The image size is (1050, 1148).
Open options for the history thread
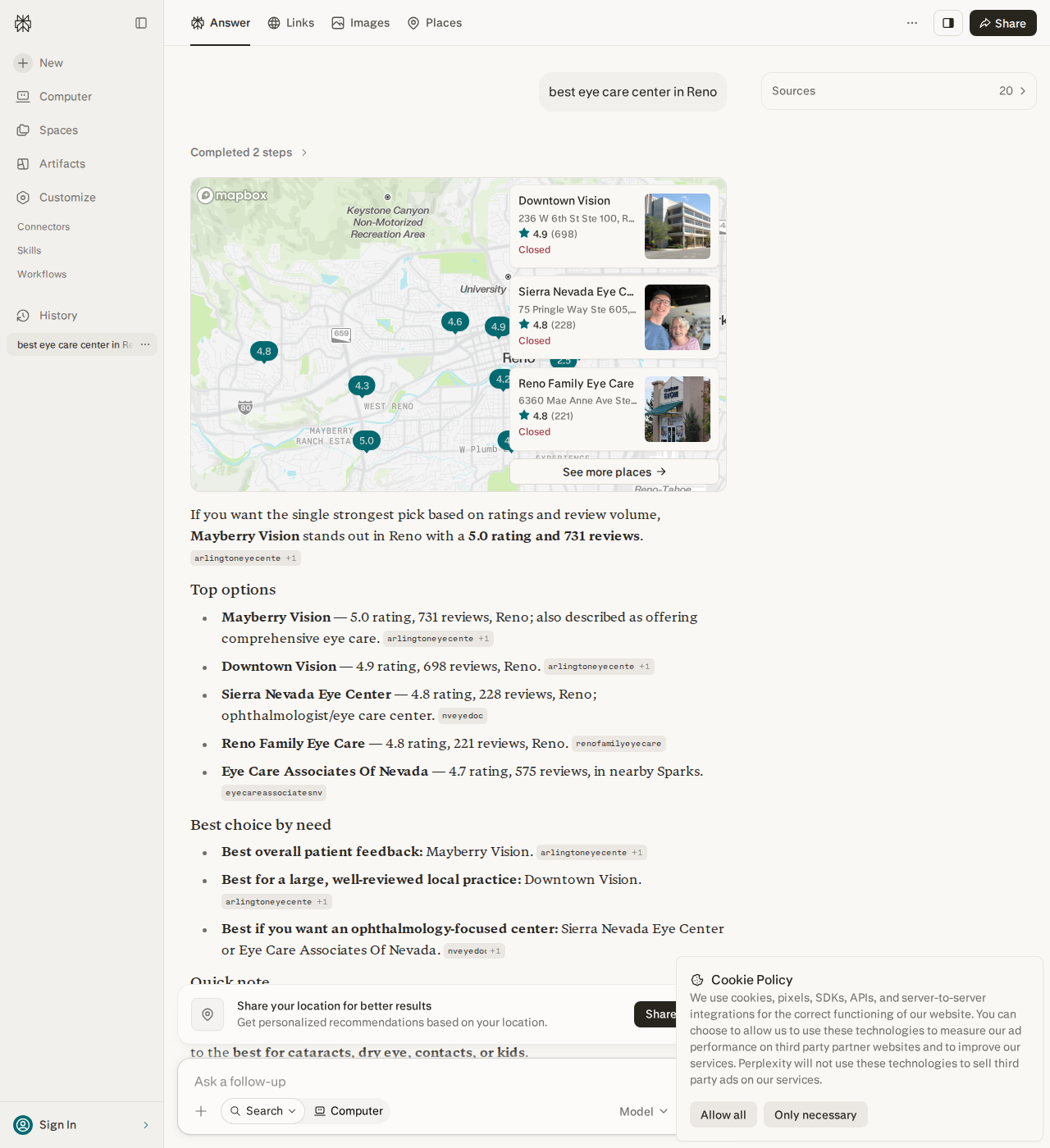(x=145, y=344)
